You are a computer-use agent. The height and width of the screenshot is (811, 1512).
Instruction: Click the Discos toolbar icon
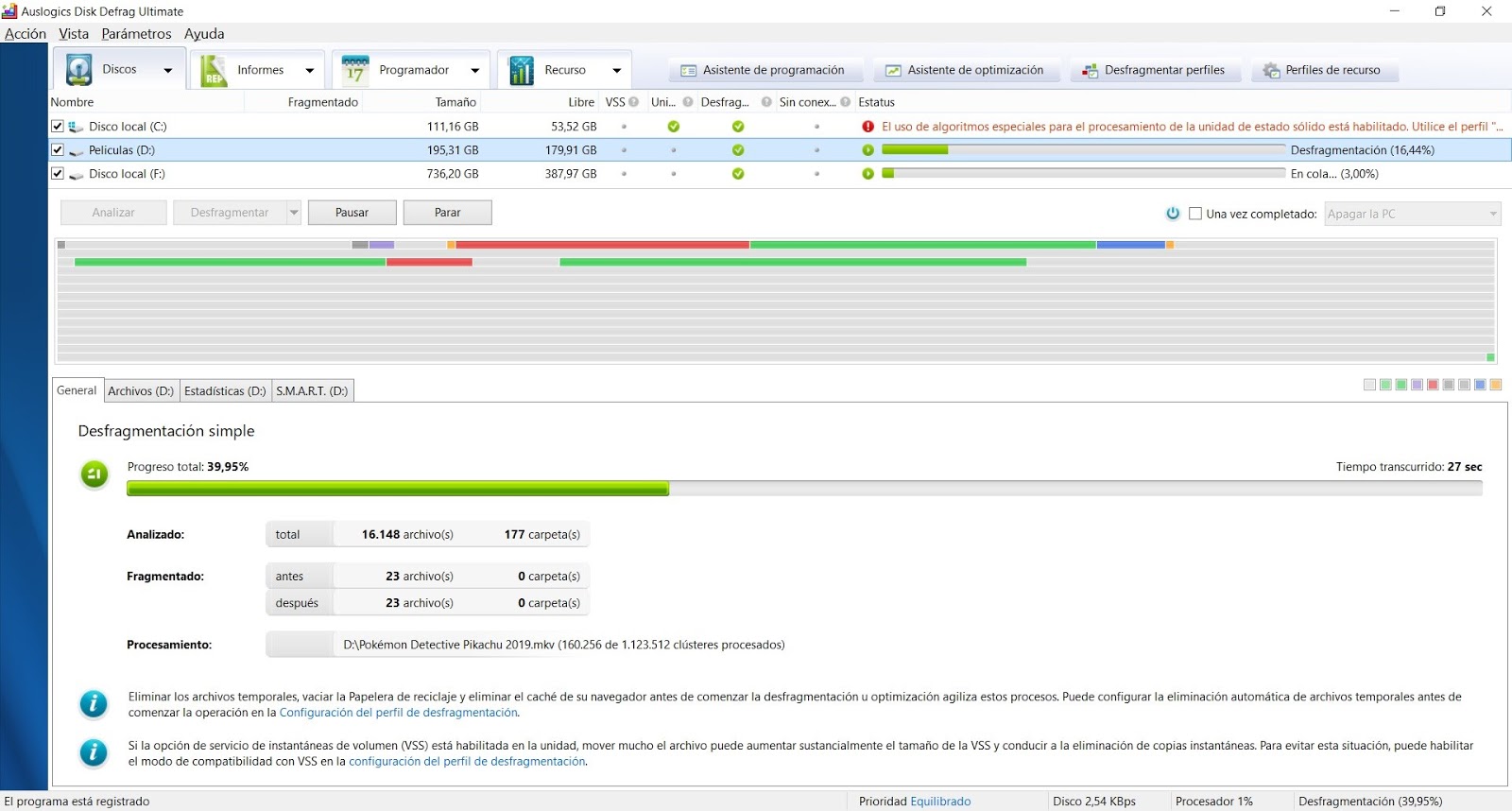pos(79,70)
